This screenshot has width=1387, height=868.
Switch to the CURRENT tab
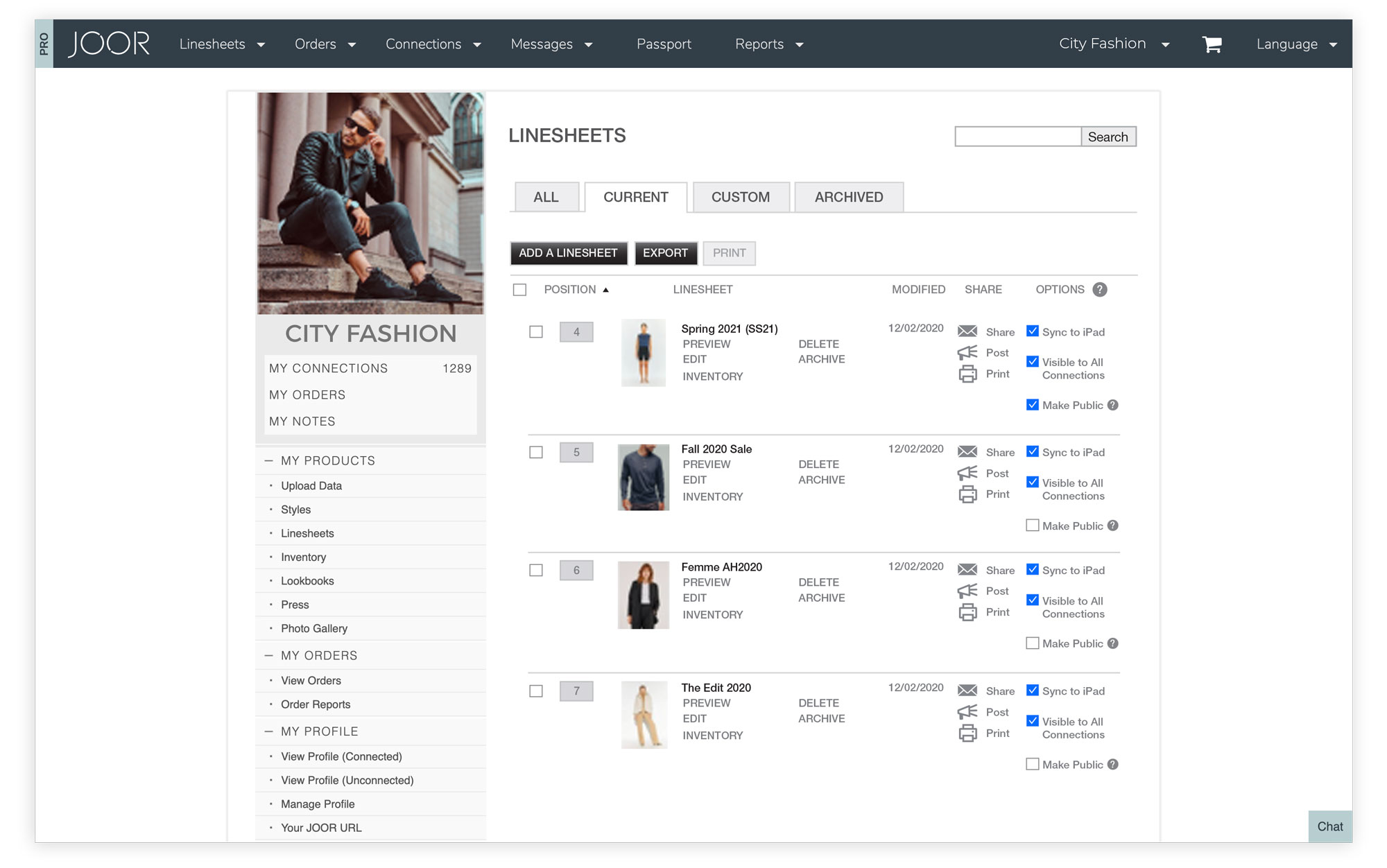[636, 197]
